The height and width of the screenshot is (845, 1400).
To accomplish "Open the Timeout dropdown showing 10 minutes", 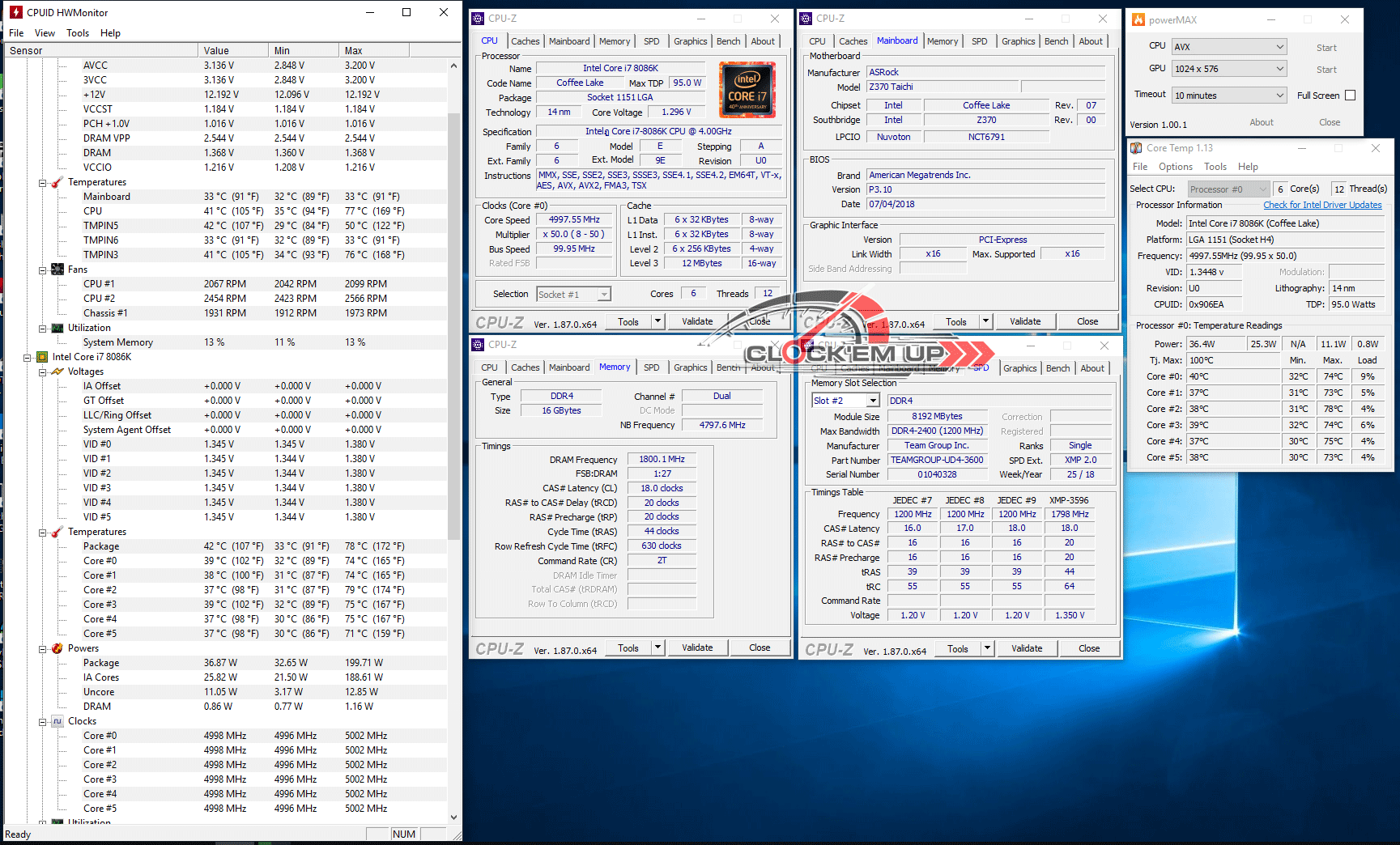I will [x=1229, y=96].
